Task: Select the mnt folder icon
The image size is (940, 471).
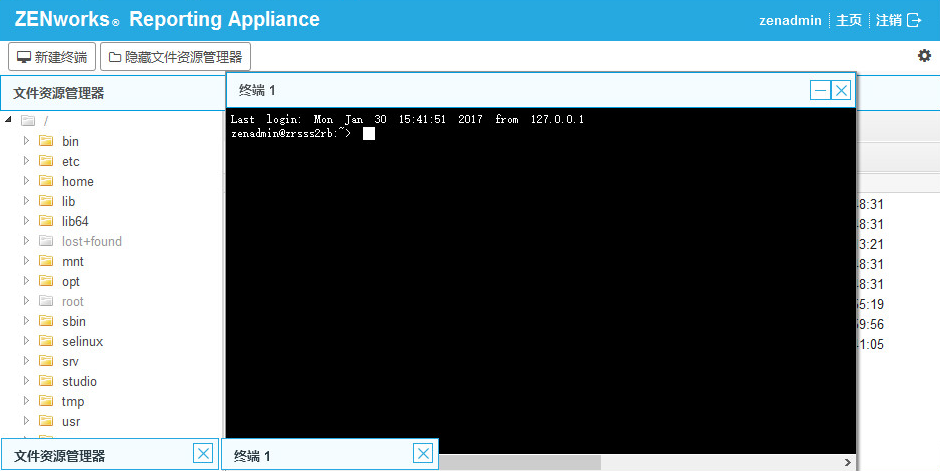Action: pyautogui.click(x=46, y=261)
